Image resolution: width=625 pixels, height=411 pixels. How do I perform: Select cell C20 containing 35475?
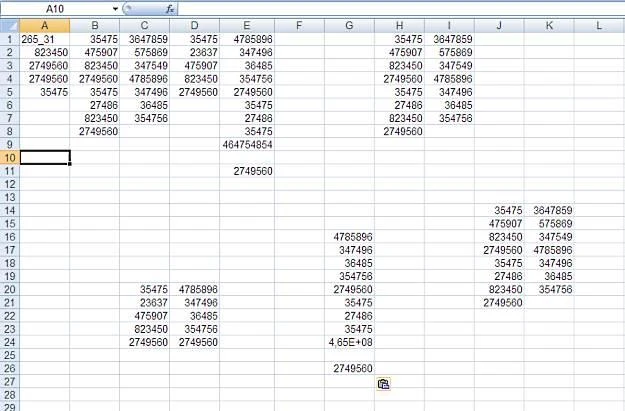pyautogui.click(x=145, y=289)
